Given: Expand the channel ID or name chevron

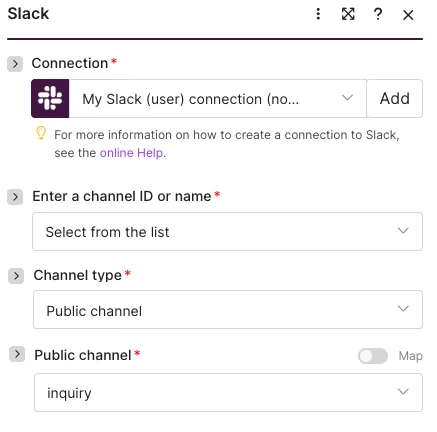Looking at the screenshot, I should (x=15, y=197).
